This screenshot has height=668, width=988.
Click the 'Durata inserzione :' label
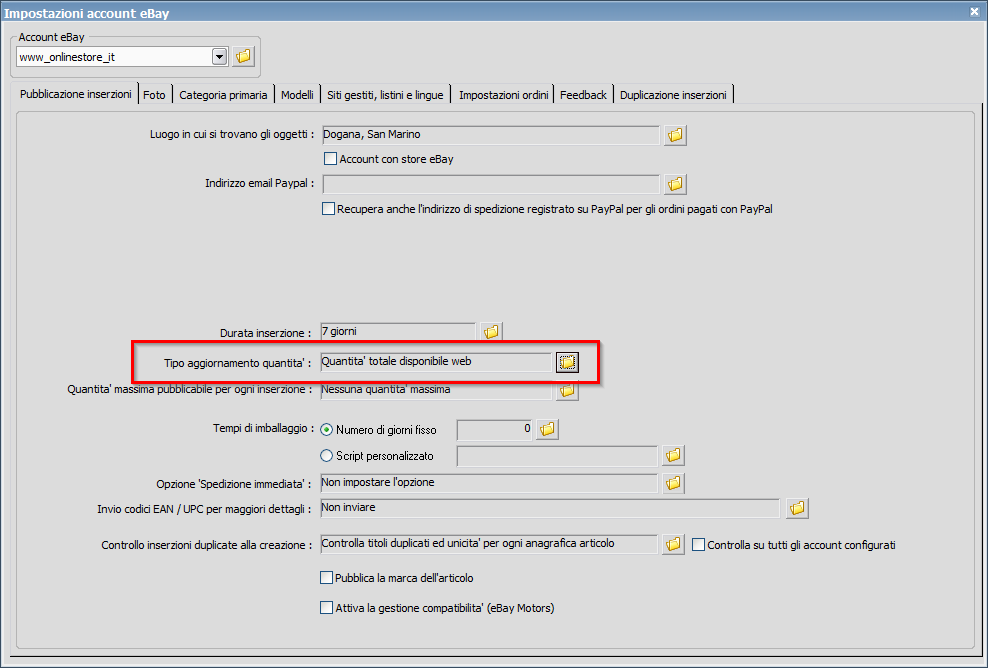tap(265, 333)
